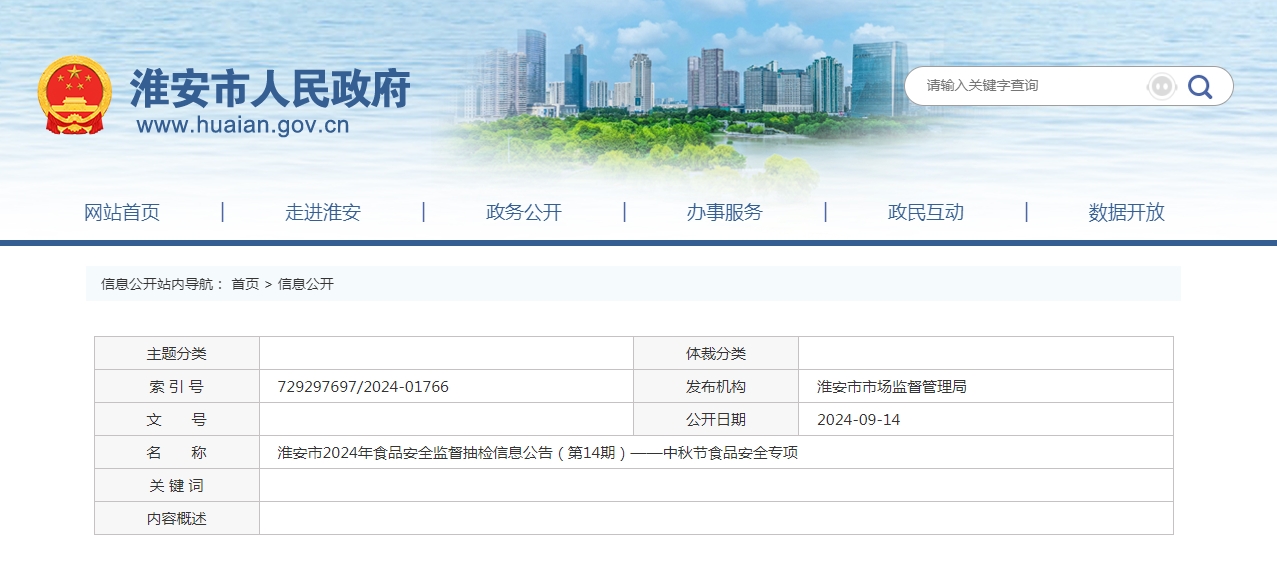Click the 文号 label cell
1277x565 pixels.
tap(177, 420)
